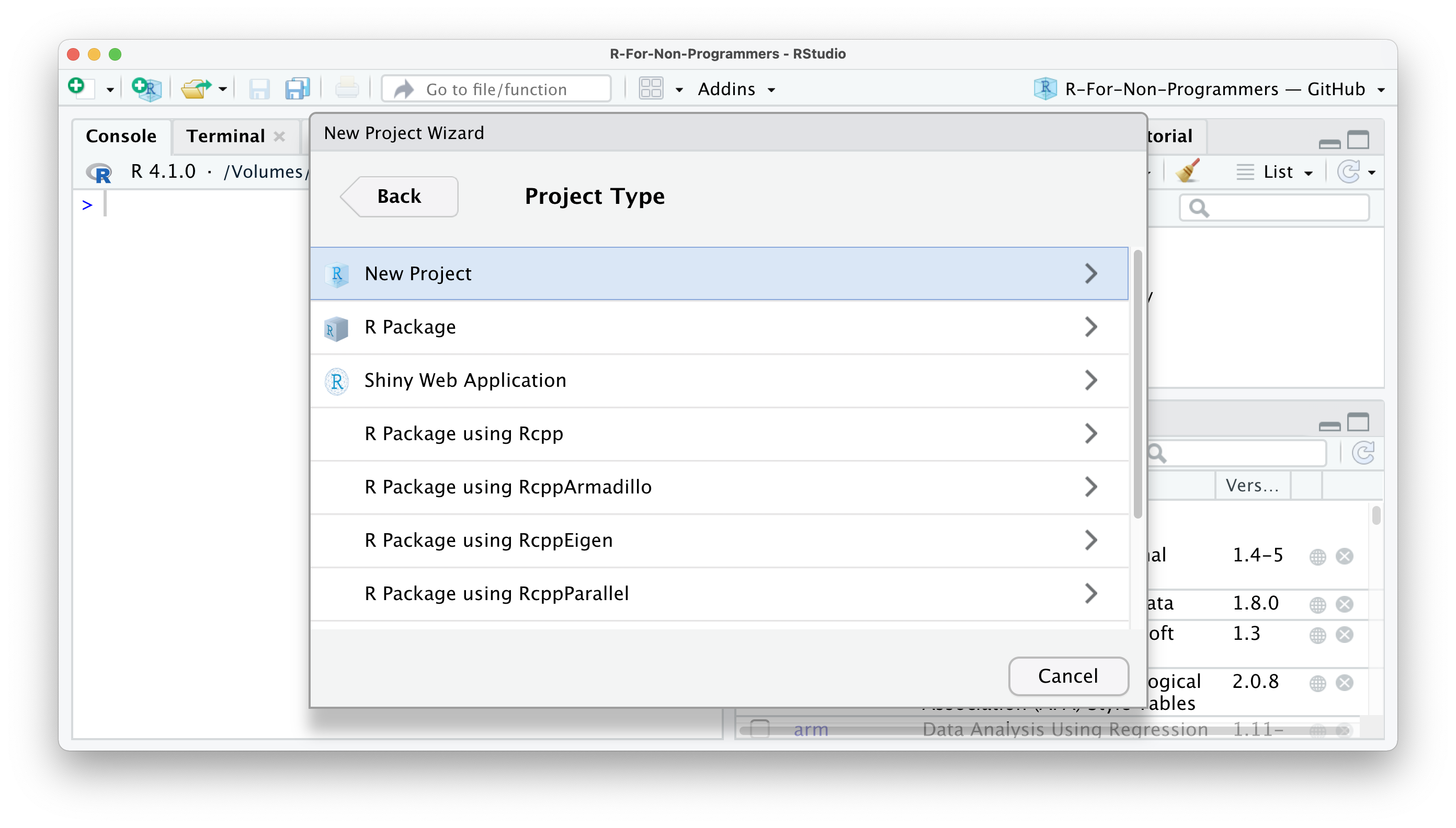Save the current document with the save icon
The width and height of the screenshot is (1456, 828).
tap(260, 88)
